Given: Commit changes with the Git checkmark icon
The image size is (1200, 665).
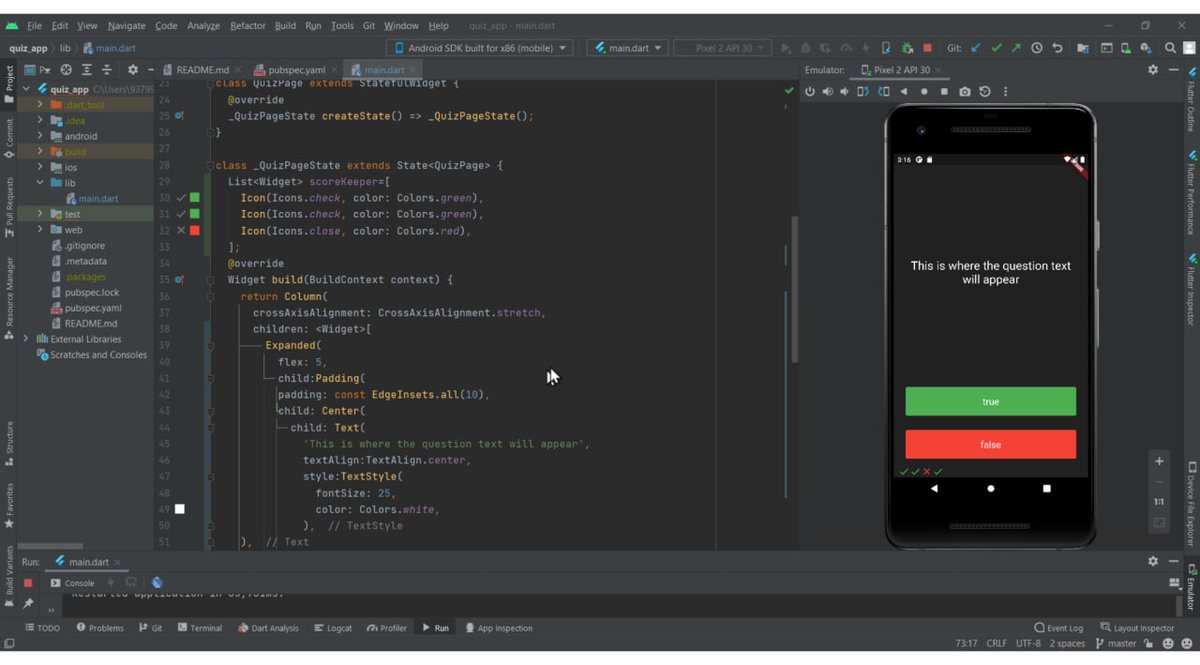Looking at the screenshot, I should pos(996,48).
